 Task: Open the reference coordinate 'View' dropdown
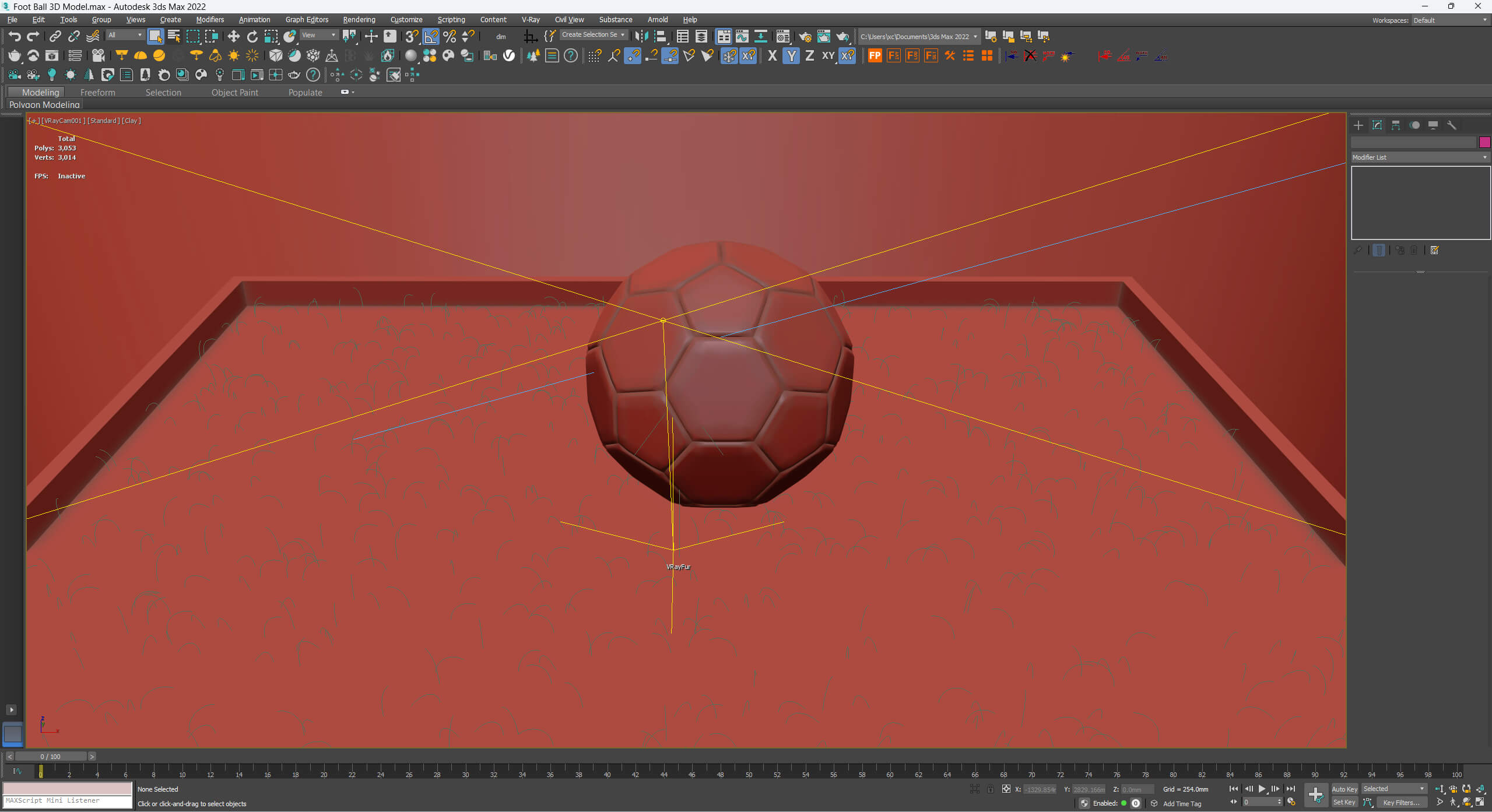coord(318,35)
